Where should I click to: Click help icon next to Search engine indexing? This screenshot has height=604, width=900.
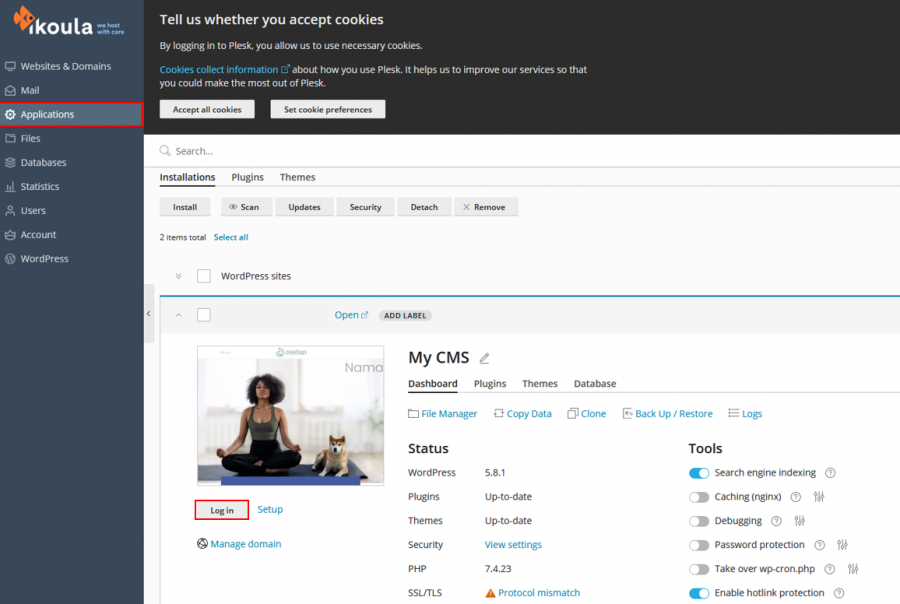point(830,473)
